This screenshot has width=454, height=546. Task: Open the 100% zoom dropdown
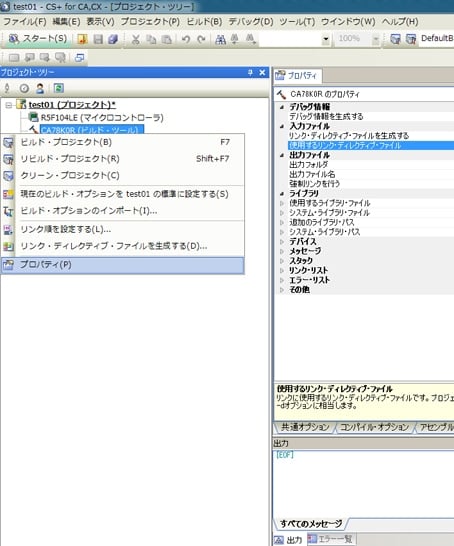coord(375,39)
